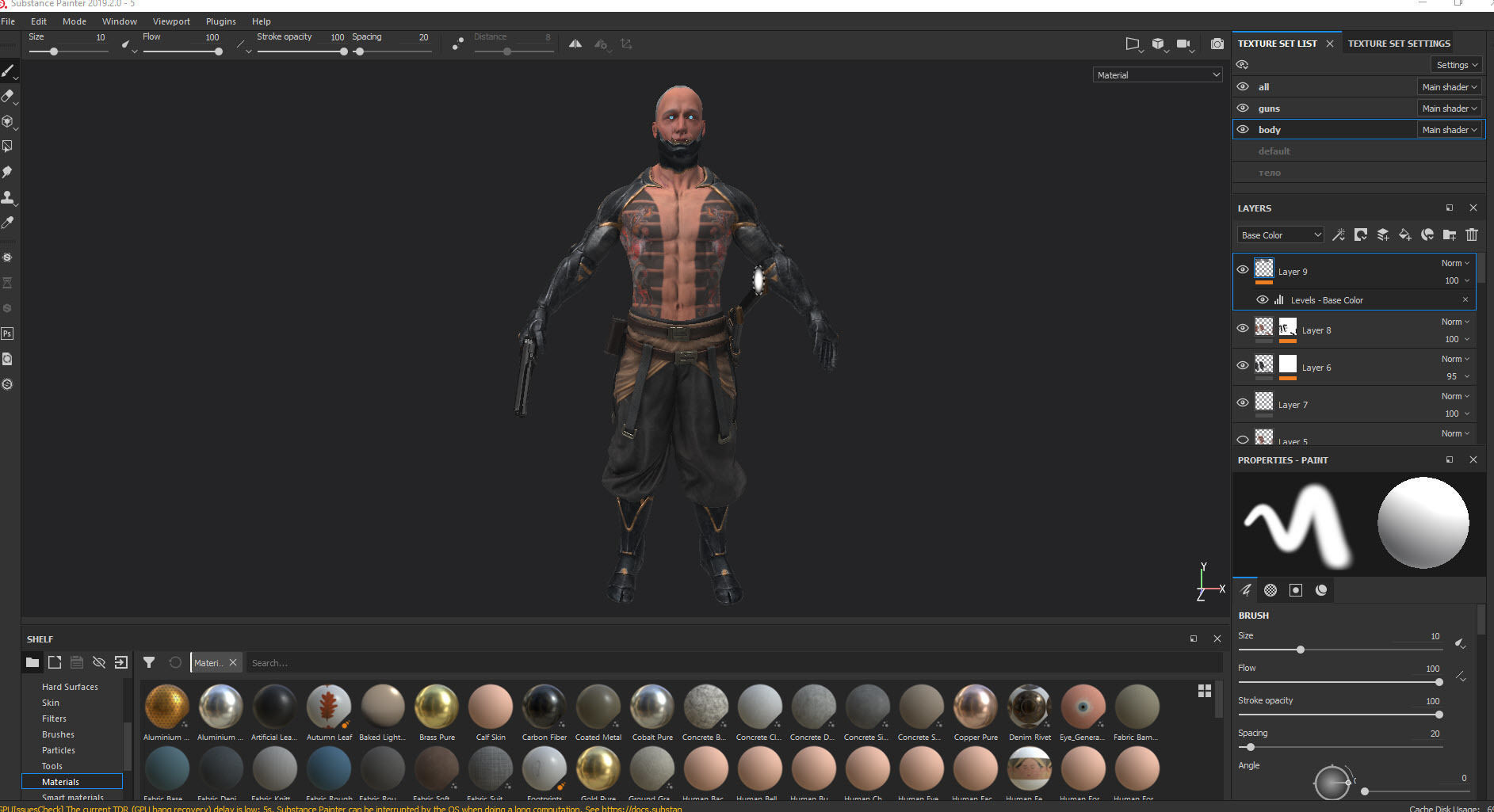Add a mask to the layer

1361,234
